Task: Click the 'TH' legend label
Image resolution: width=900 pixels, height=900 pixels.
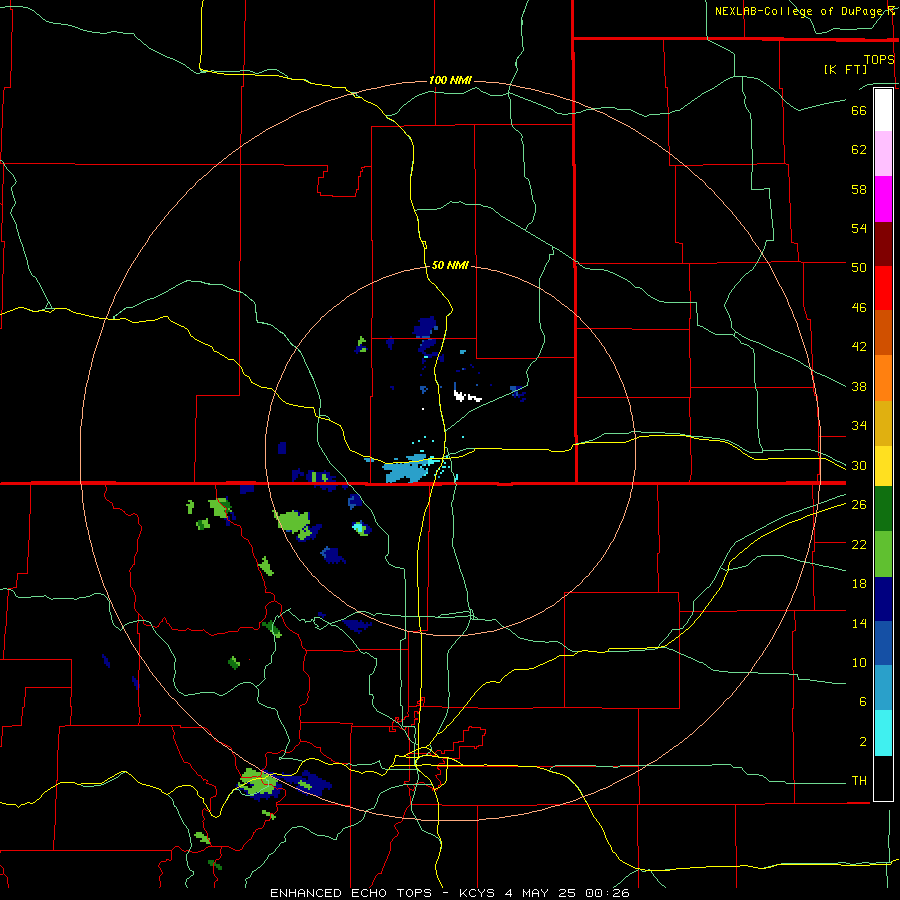Action: pyautogui.click(x=859, y=781)
